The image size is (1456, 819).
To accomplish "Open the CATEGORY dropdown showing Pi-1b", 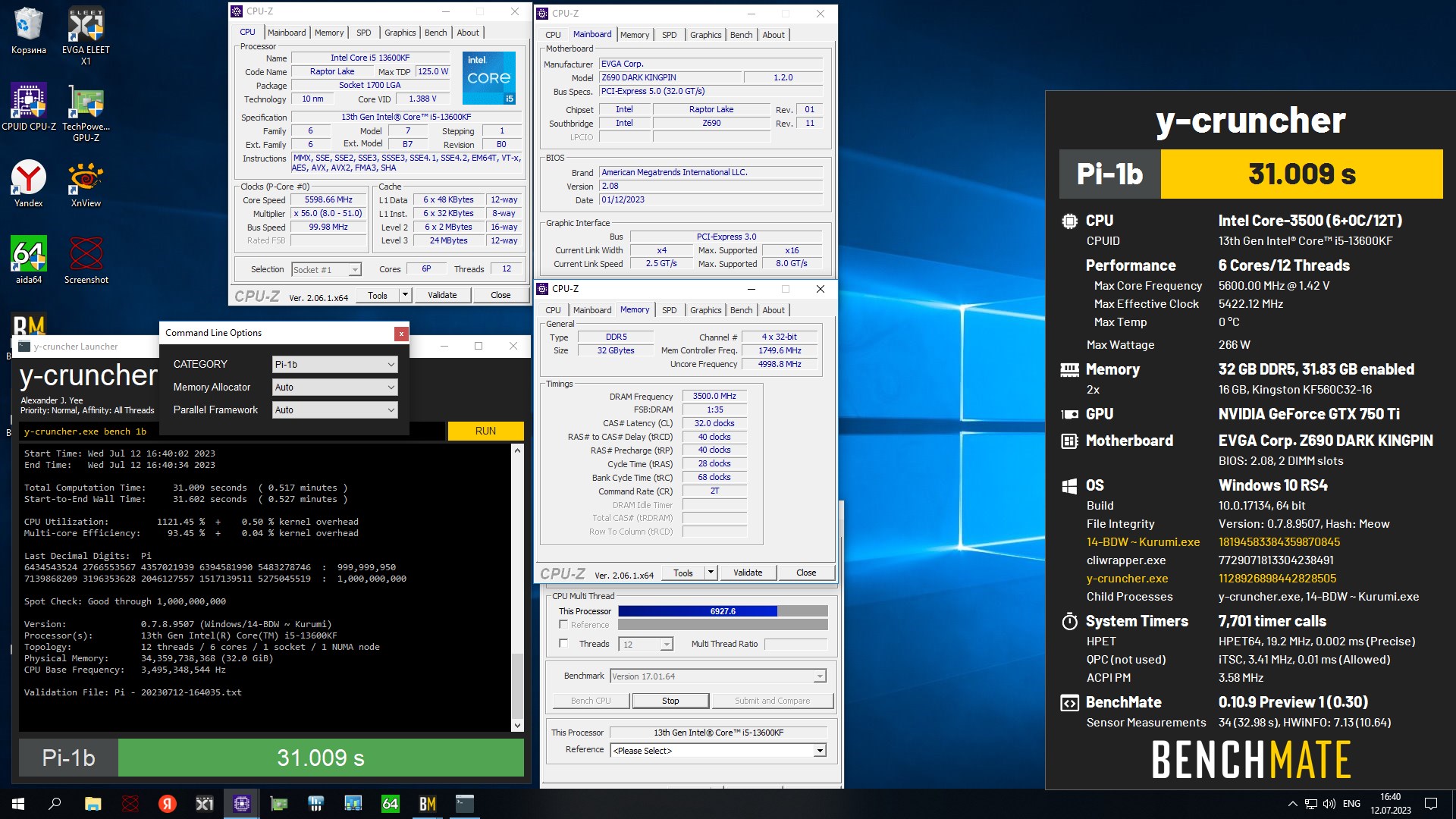I will (334, 365).
